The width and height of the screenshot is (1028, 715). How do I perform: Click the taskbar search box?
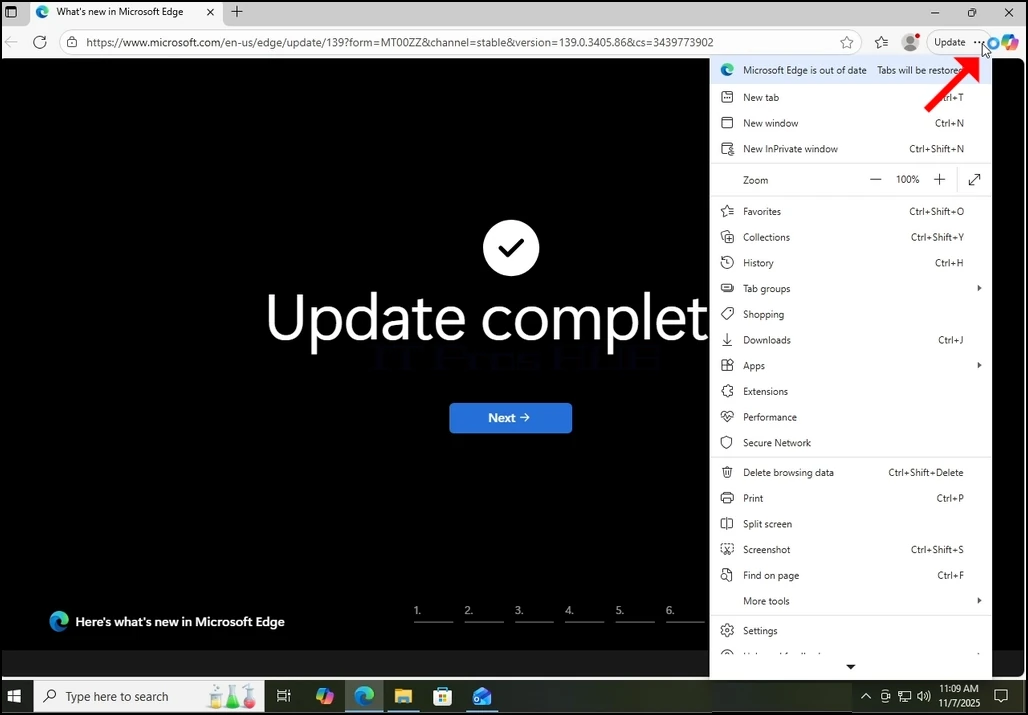click(149, 696)
